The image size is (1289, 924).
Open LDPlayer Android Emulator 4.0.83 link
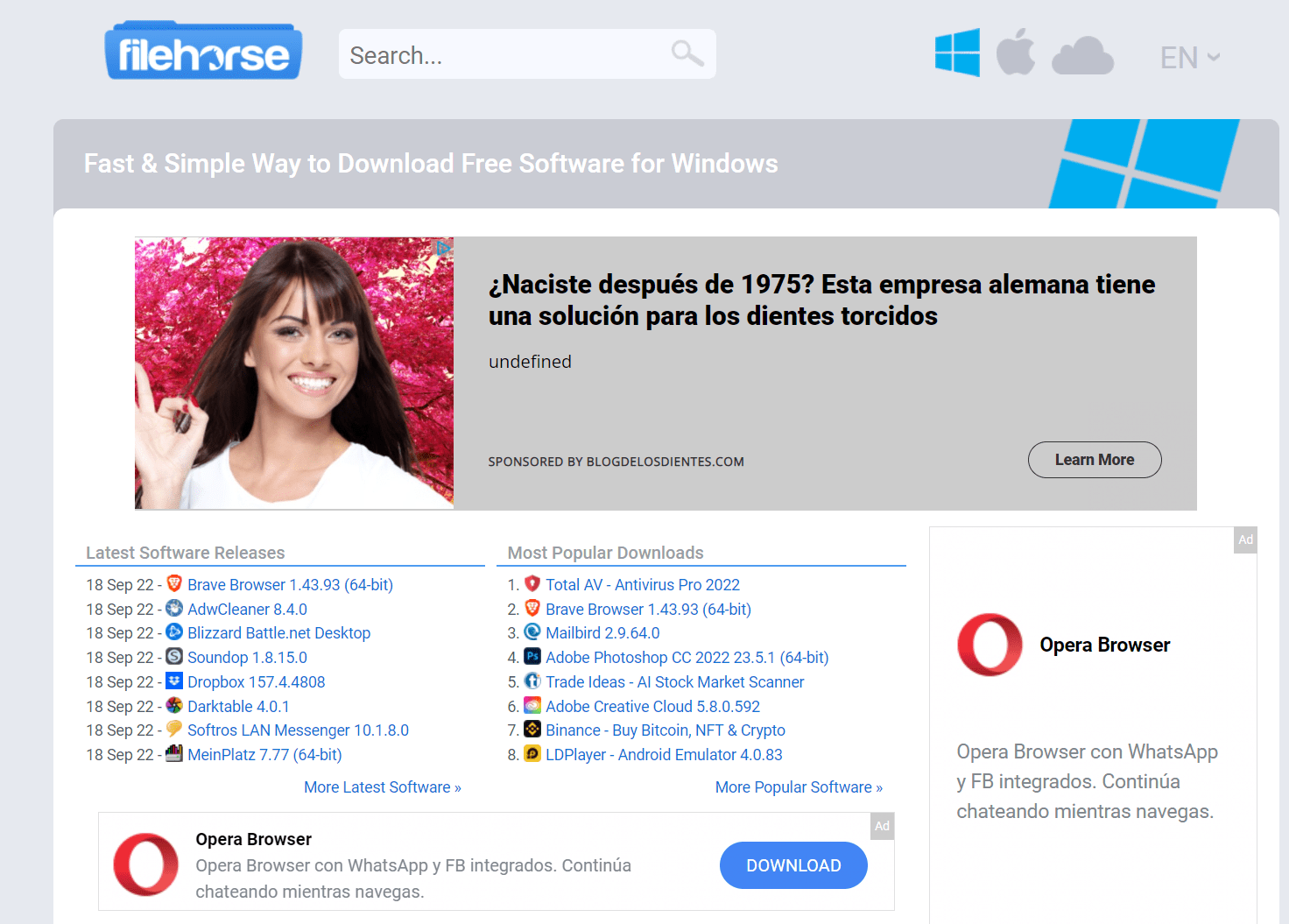(664, 755)
